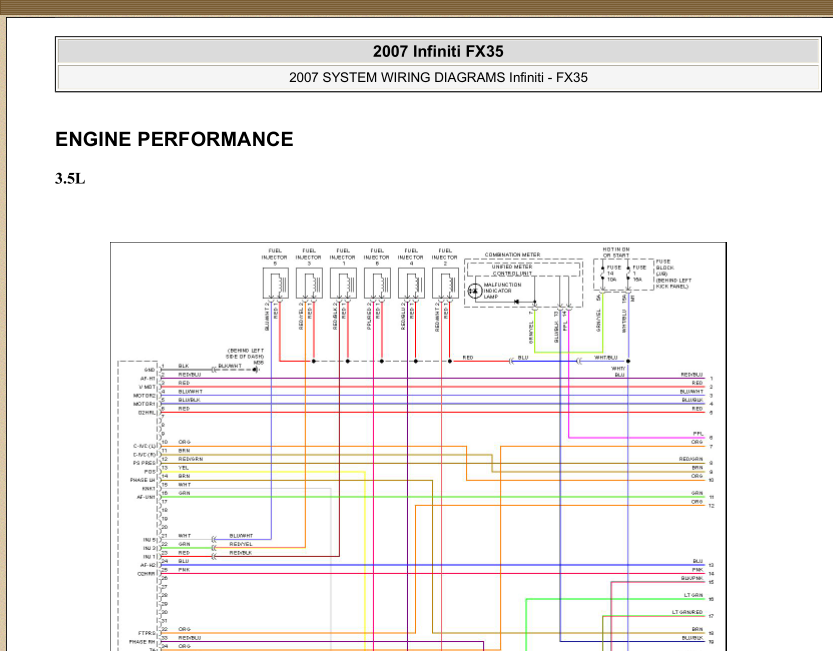Click '2007 SYSTEM WIRING DIAGRAMS Infiniti - FX35' subtitle
The height and width of the screenshot is (651, 833).
[x=438, y=78]
